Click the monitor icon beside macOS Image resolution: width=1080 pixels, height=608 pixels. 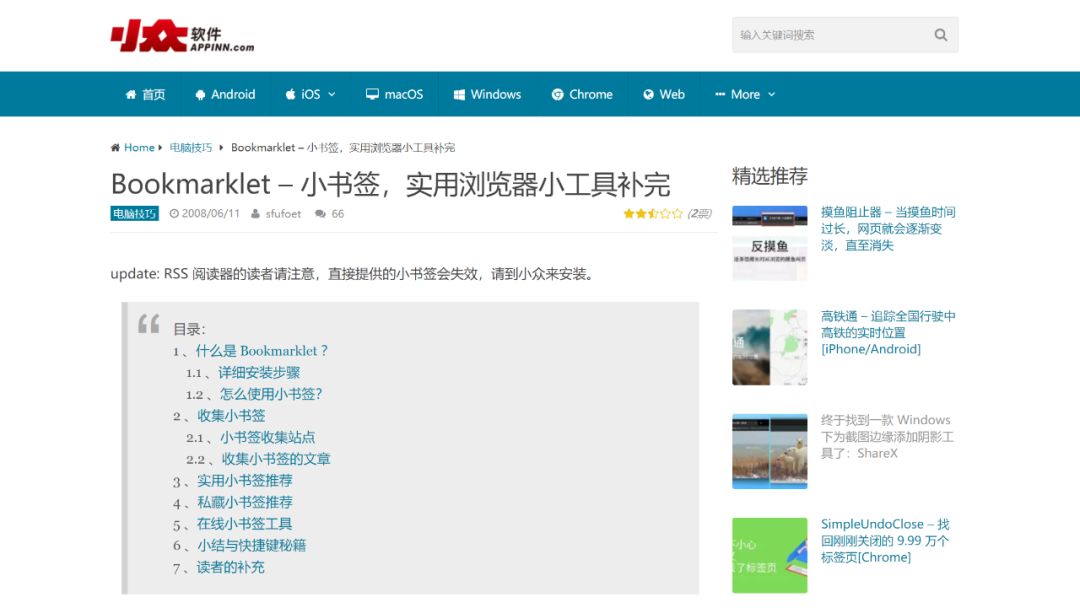pyautogui.click(x=372, y=94)
